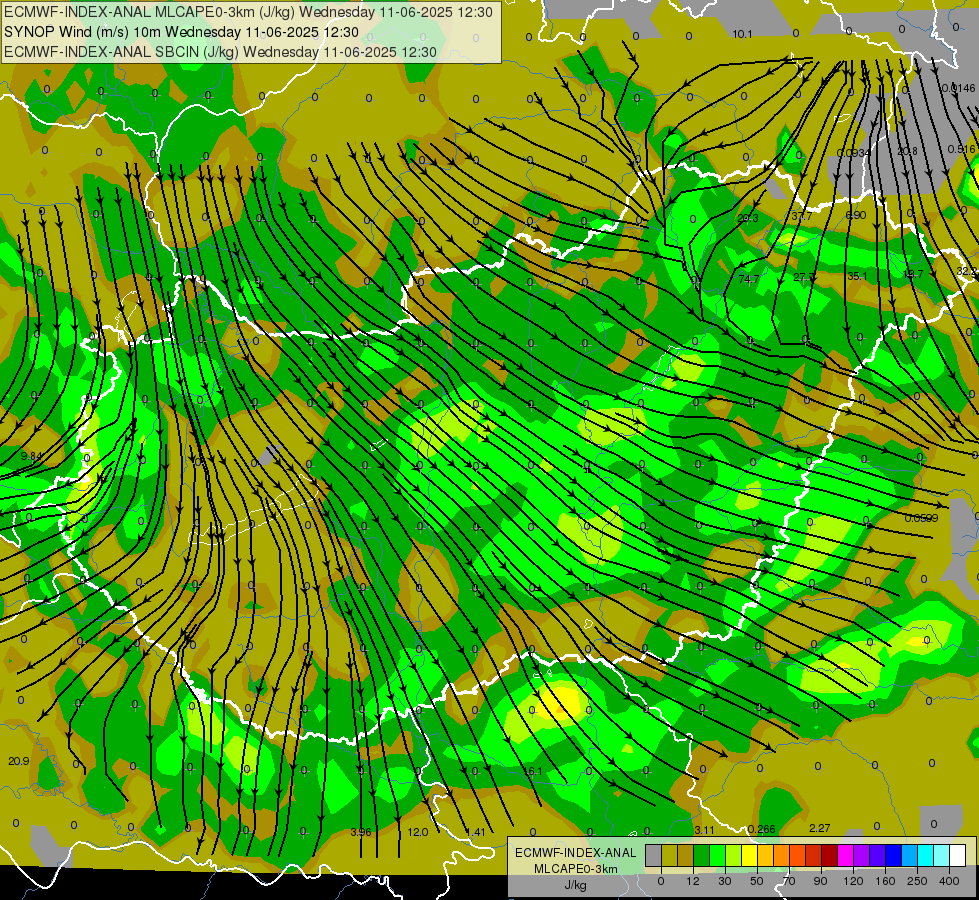Click the map value 20.9
The image size is (979, 900).
click(x=19, y=761)
